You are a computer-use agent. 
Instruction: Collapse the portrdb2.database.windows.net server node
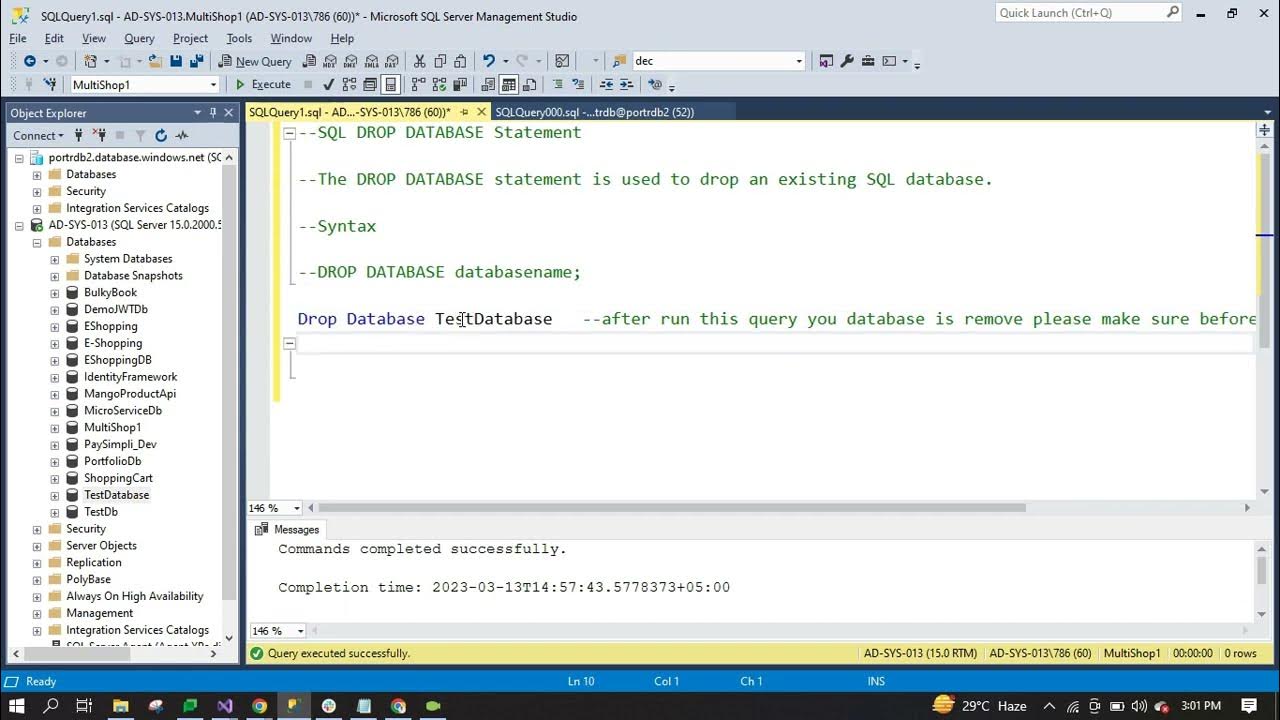(x=19, y=158)
